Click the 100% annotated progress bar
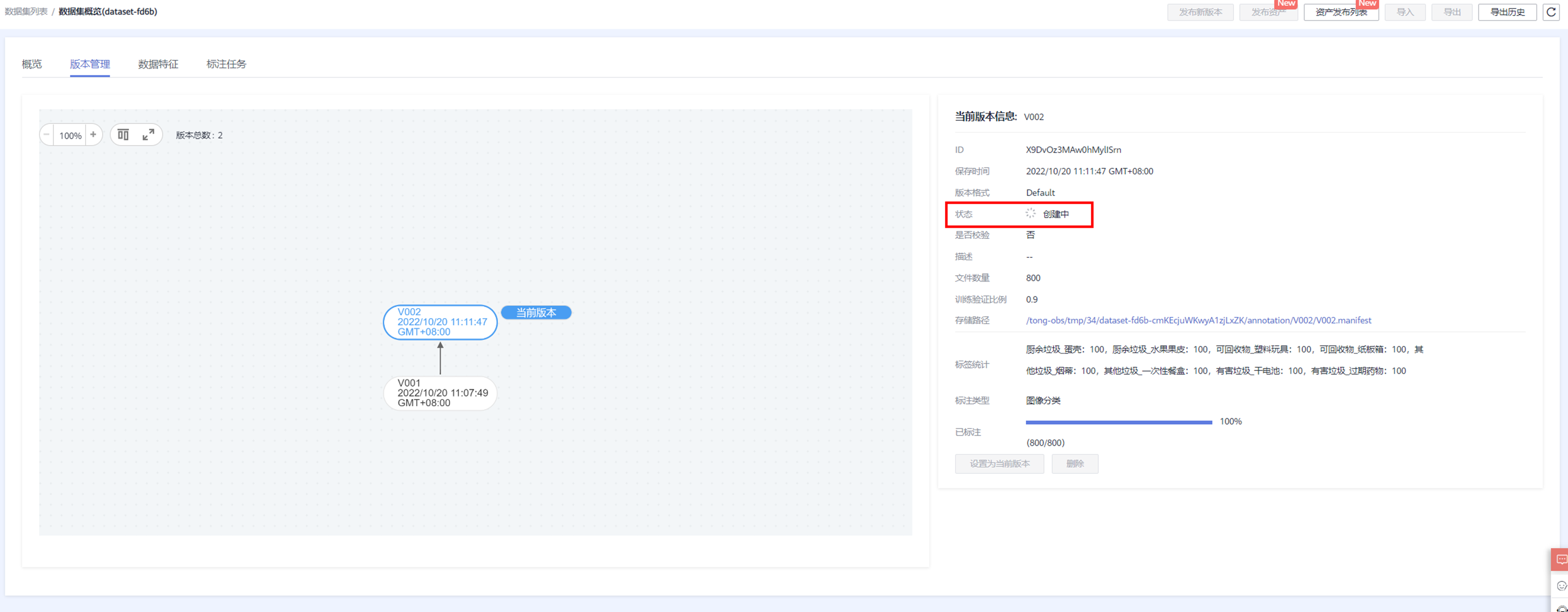1568x612 pixels. tap(1119, 422)
